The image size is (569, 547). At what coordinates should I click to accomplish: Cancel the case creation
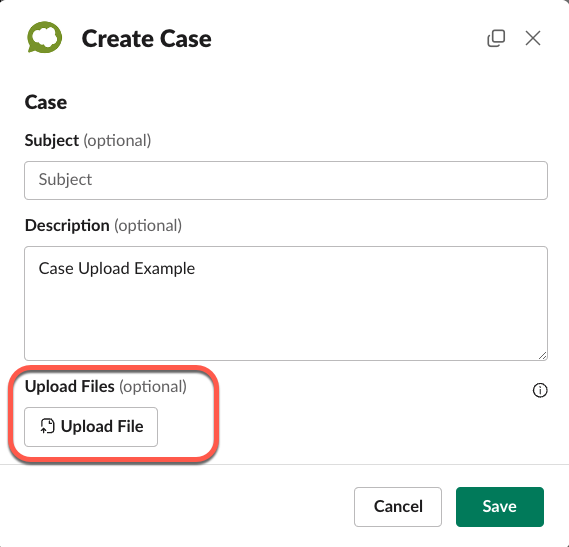point(398,507)
